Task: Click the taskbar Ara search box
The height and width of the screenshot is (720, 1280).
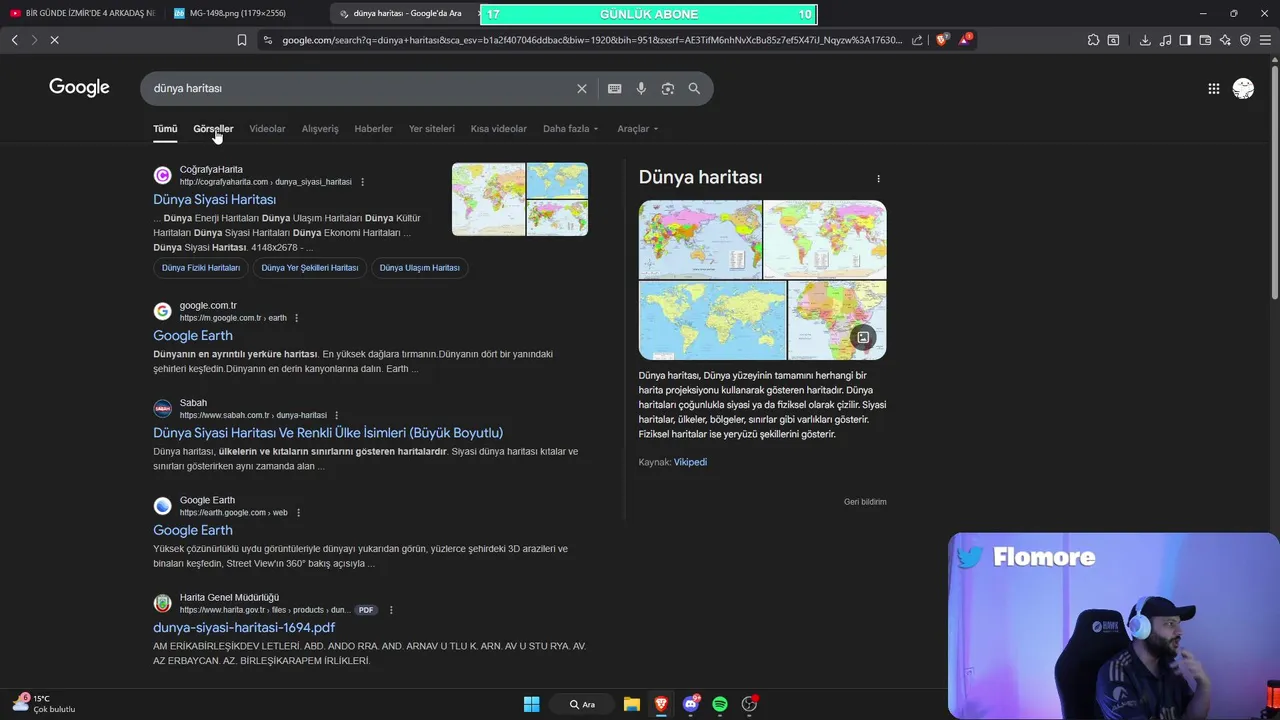Action: pyautogui.click(x=582, y=704)
